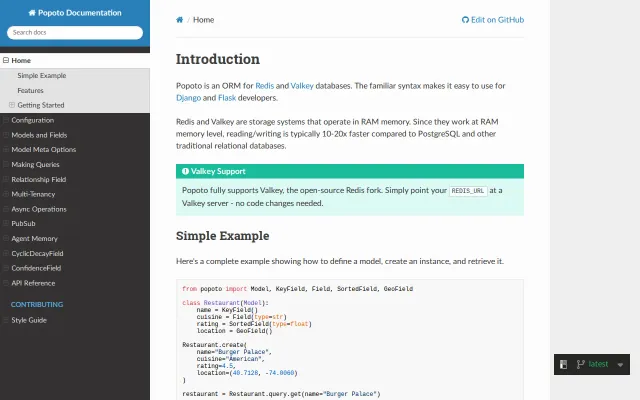Image resolution: width=640 pixels, height=400 pixels.
Task: Click the Introduction heading
Action: click(x=218, y=59)
